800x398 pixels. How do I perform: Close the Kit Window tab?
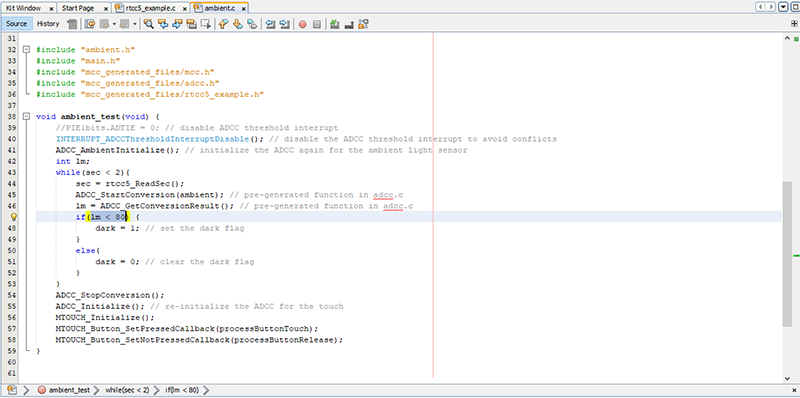pos(52,9)
